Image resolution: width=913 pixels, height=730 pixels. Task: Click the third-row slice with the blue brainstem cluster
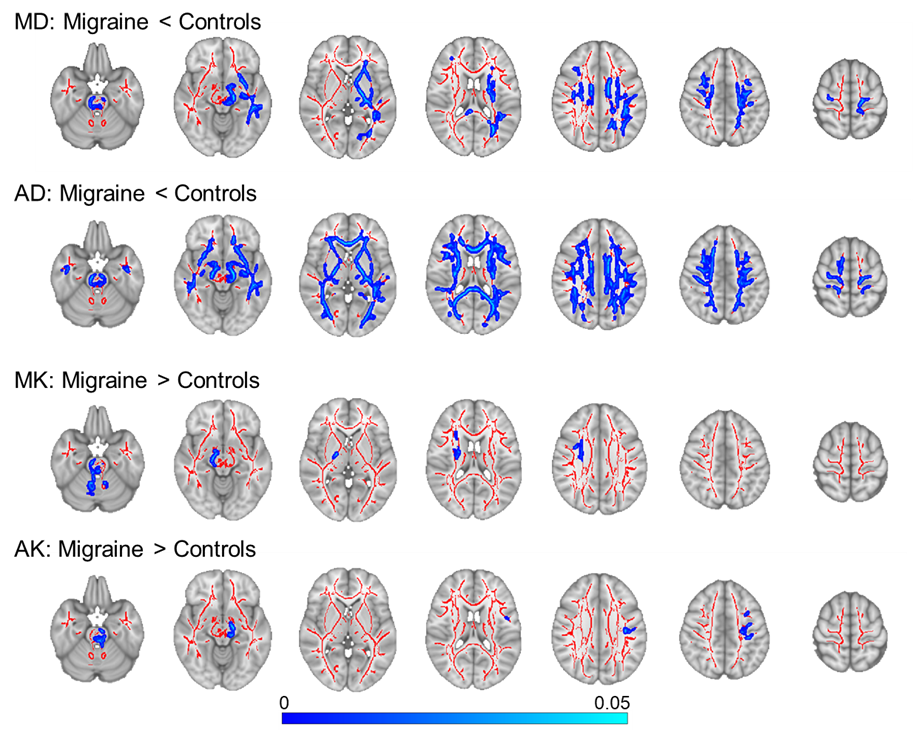pyautogui.click(x=98, y=455)
